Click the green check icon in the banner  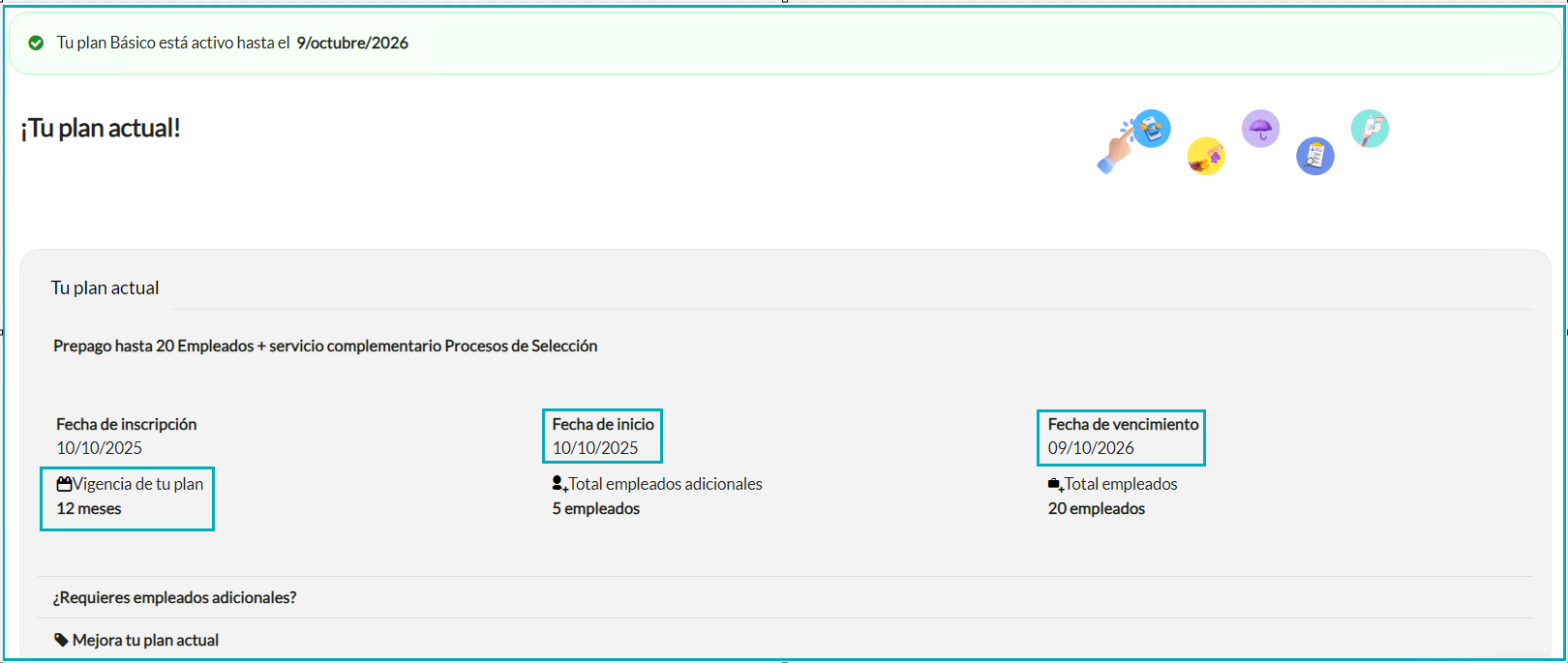click(x=36, y=43)
